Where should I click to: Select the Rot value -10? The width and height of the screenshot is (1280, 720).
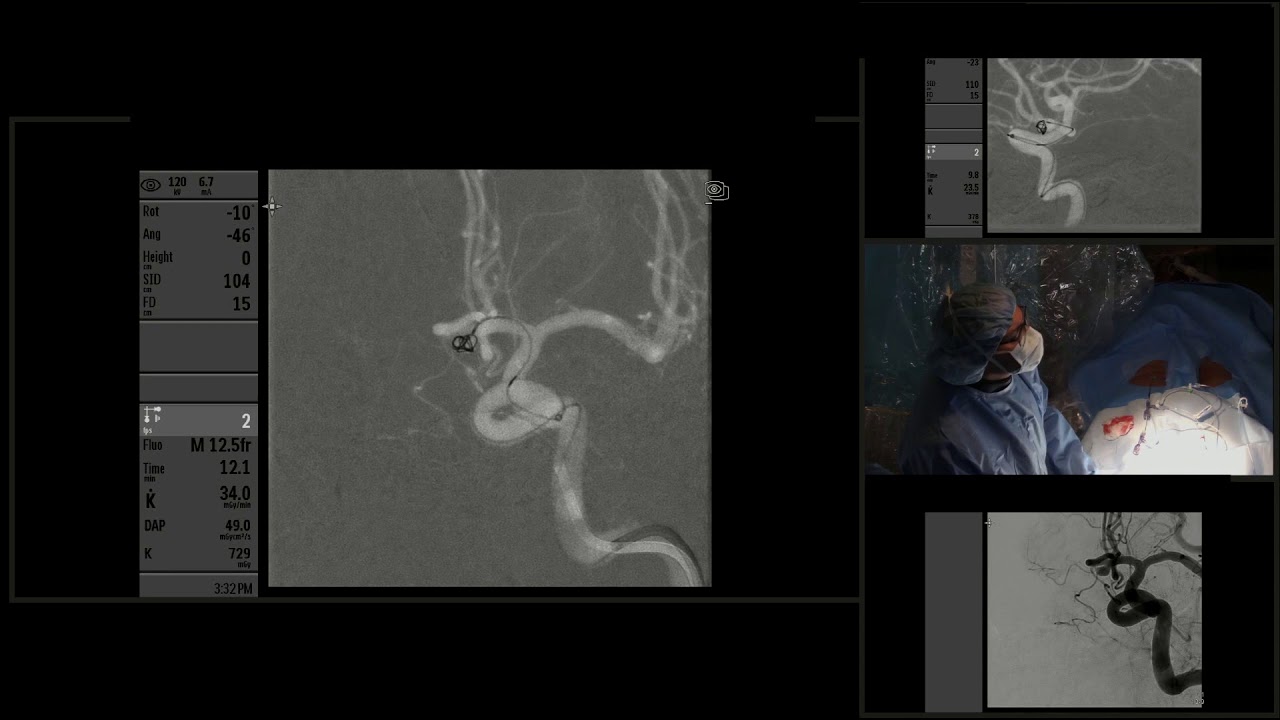(238, 213)
